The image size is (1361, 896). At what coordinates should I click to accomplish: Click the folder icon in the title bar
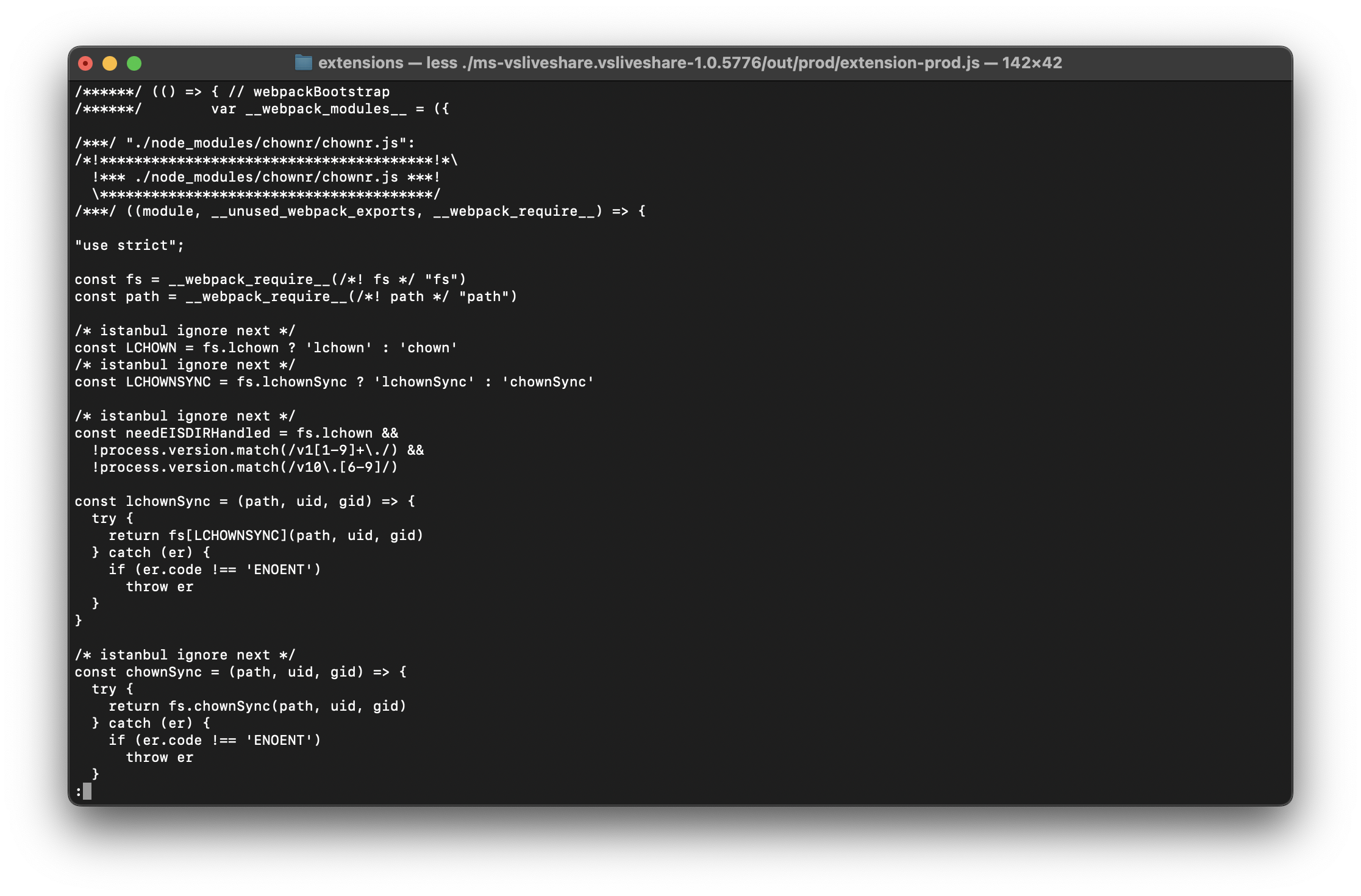(x=304, y=63)
